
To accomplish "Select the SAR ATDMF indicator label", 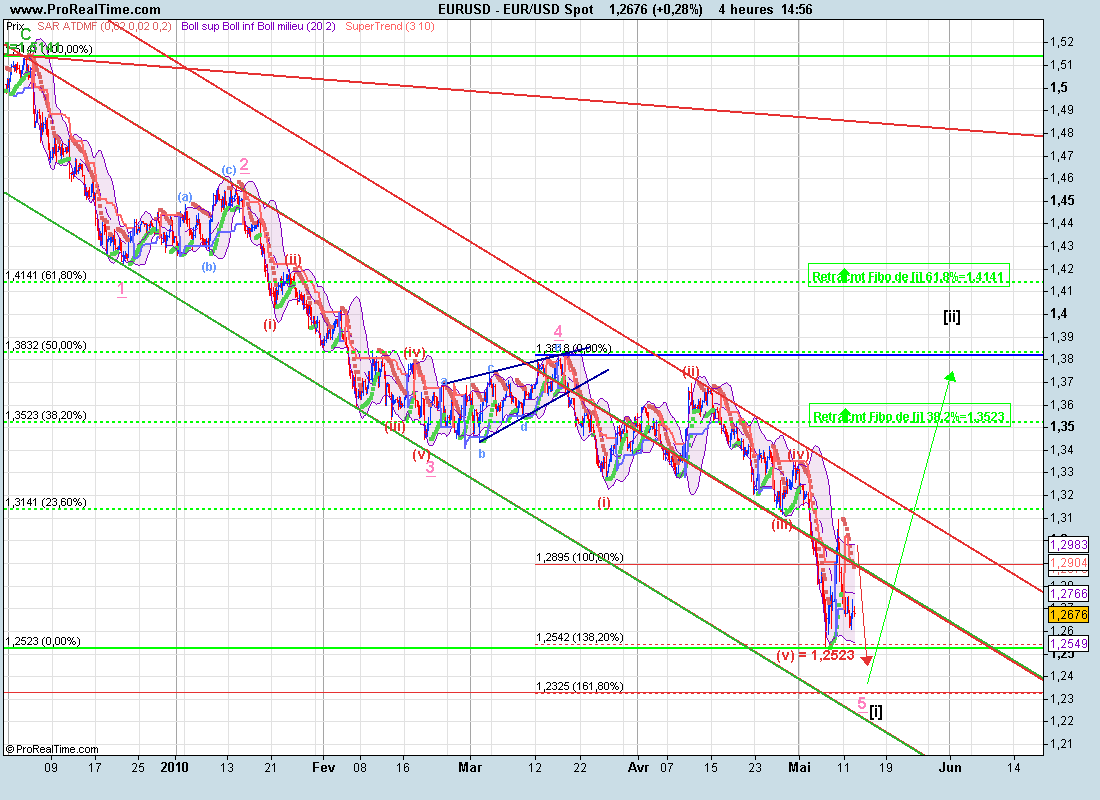I will pyautogui.click(x=105, y=27).
